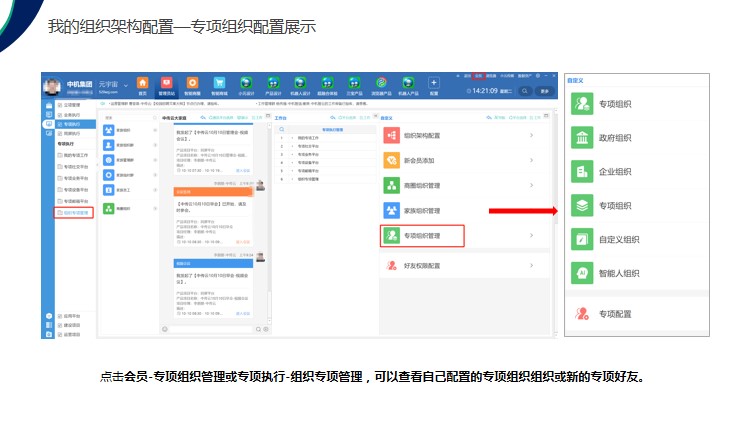Open the orange ring icon in top toolbar
Viewport: 750px width, 422px height.
pos(192,83)
